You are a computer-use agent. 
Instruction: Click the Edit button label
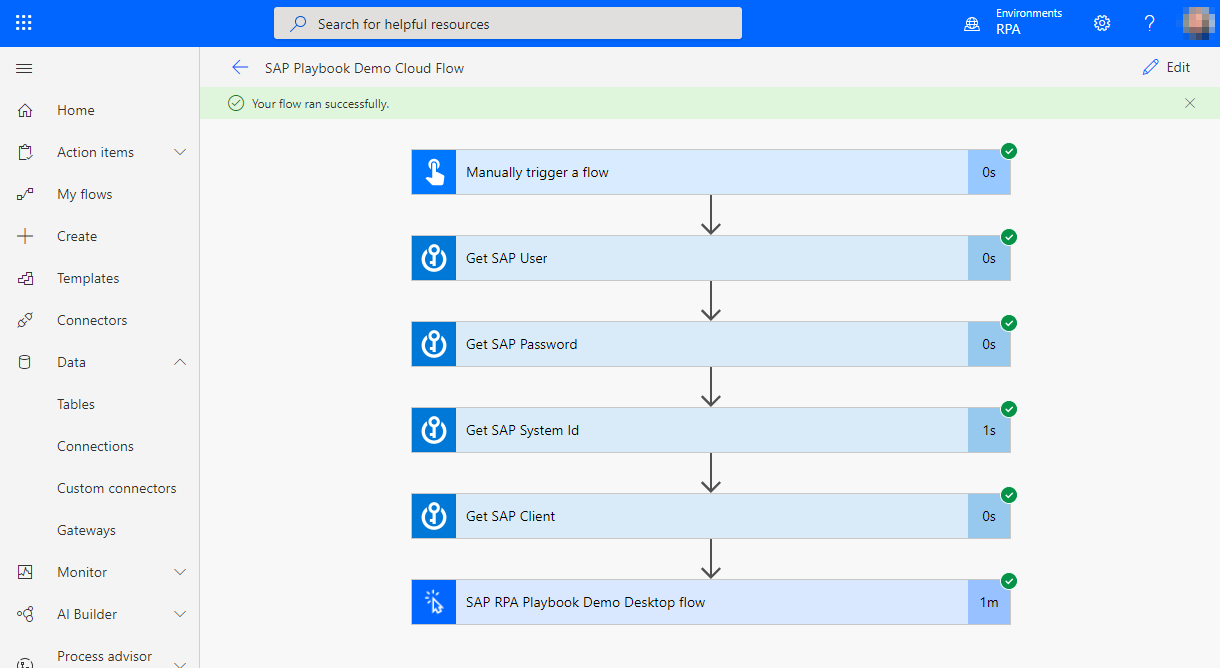(x=1178, y=67)
